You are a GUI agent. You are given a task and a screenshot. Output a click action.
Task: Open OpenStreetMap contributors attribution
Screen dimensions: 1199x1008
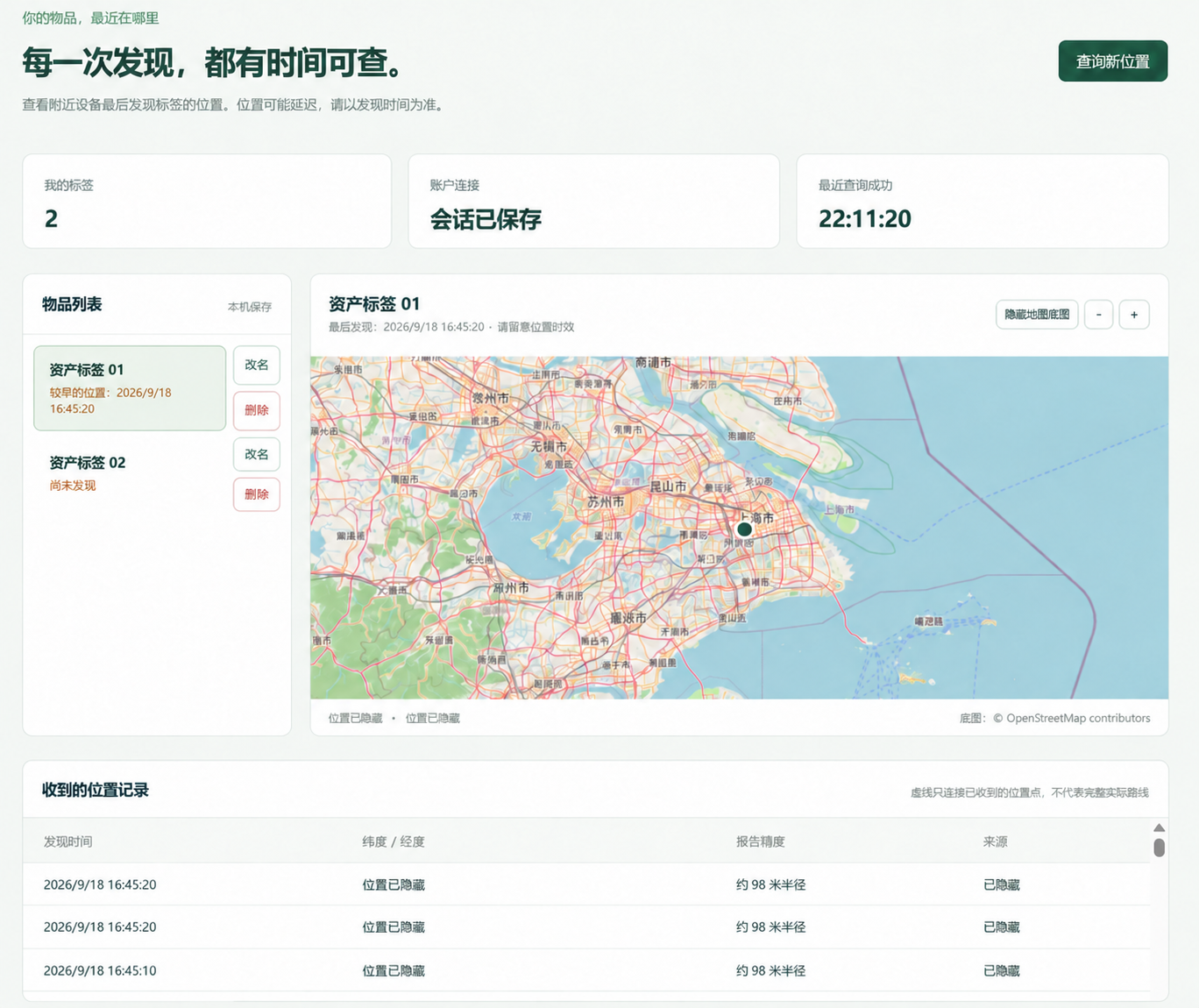1078,718
